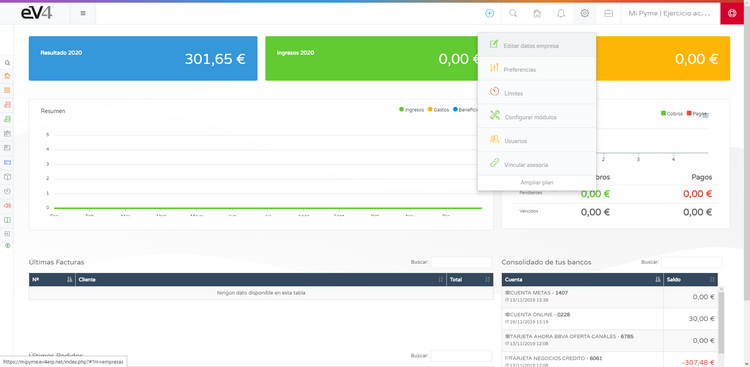Select Usuarios in settings menu
Viewport: 750px width, 367px height.
coord(537,140)
